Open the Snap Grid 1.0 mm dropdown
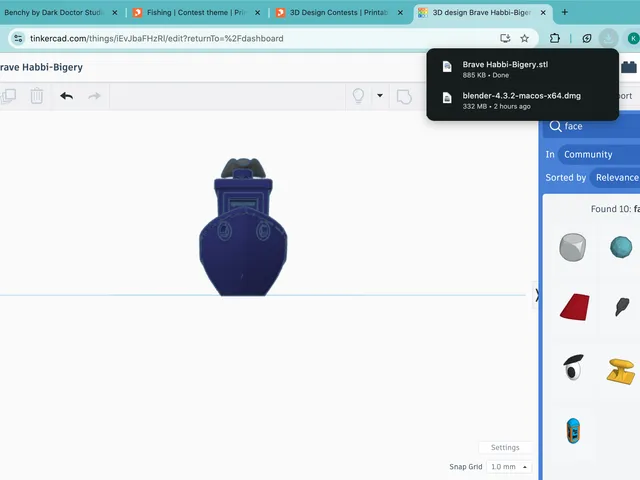Screen dimensions: 640x480 pyautogui.click(x=509, y=467)
